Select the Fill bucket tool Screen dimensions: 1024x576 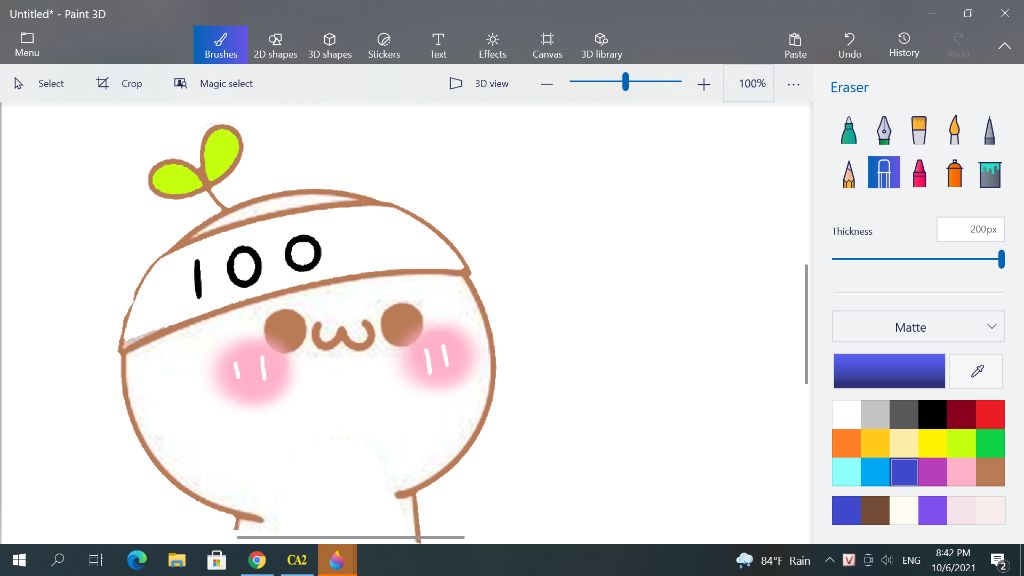[990, 173]
